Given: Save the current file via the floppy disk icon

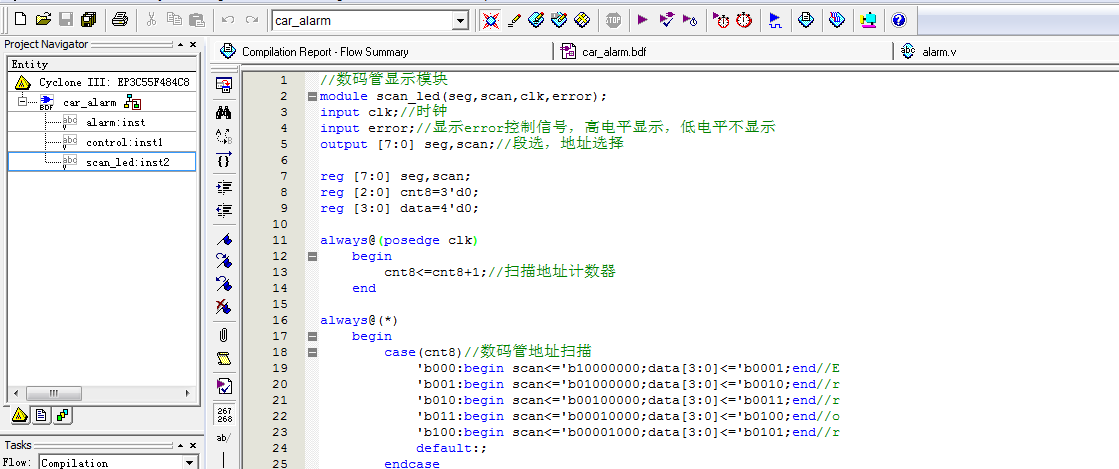Looking at the screenshot, I should 66,20.
